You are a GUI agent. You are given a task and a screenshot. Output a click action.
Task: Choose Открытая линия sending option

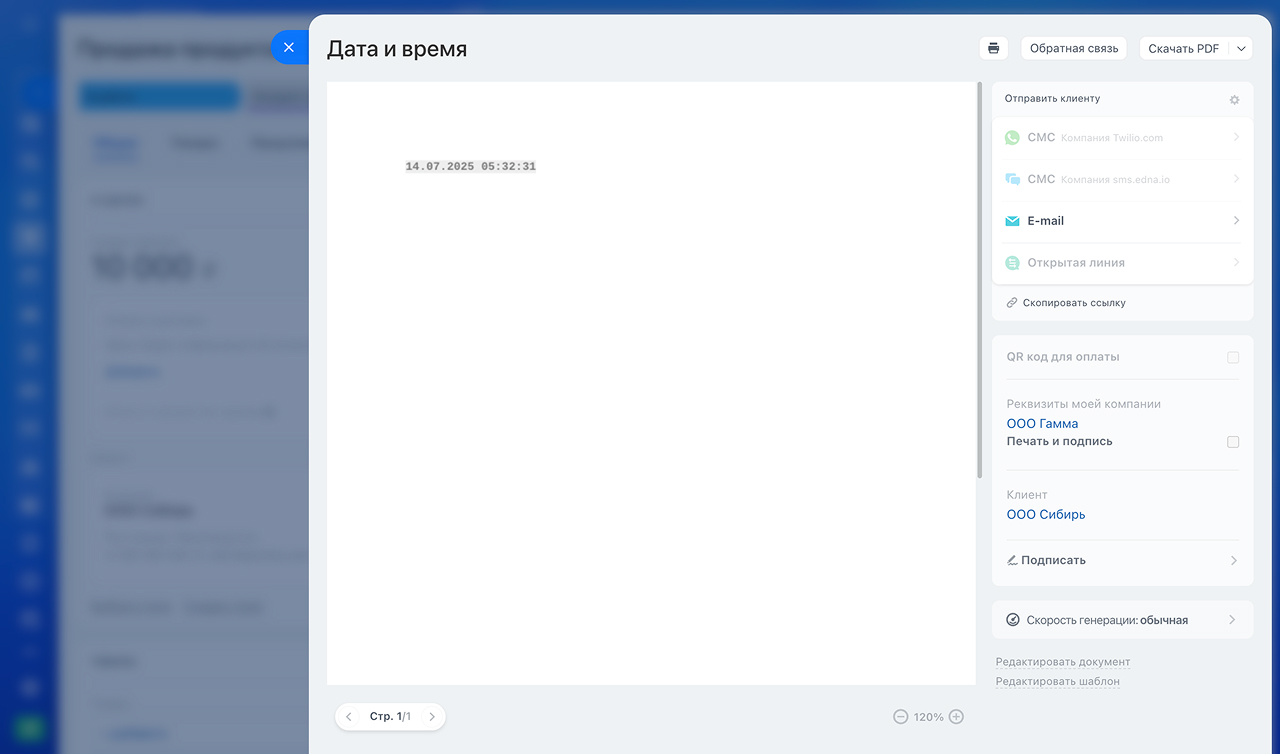pos(1122,263)
